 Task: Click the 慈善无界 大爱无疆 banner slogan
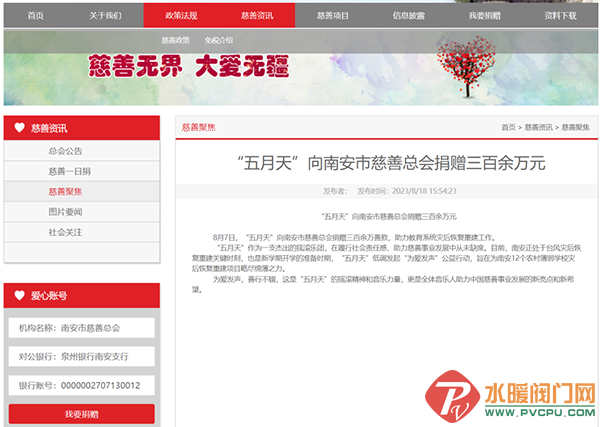188,66
